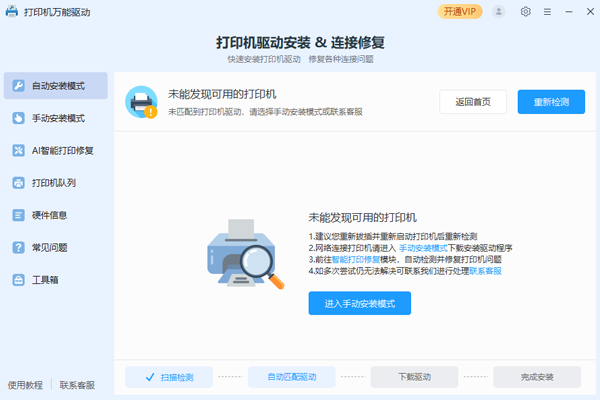600x400 pixels.
Task: Follow the 联系客服 link in tip 4
Action: 485,271
